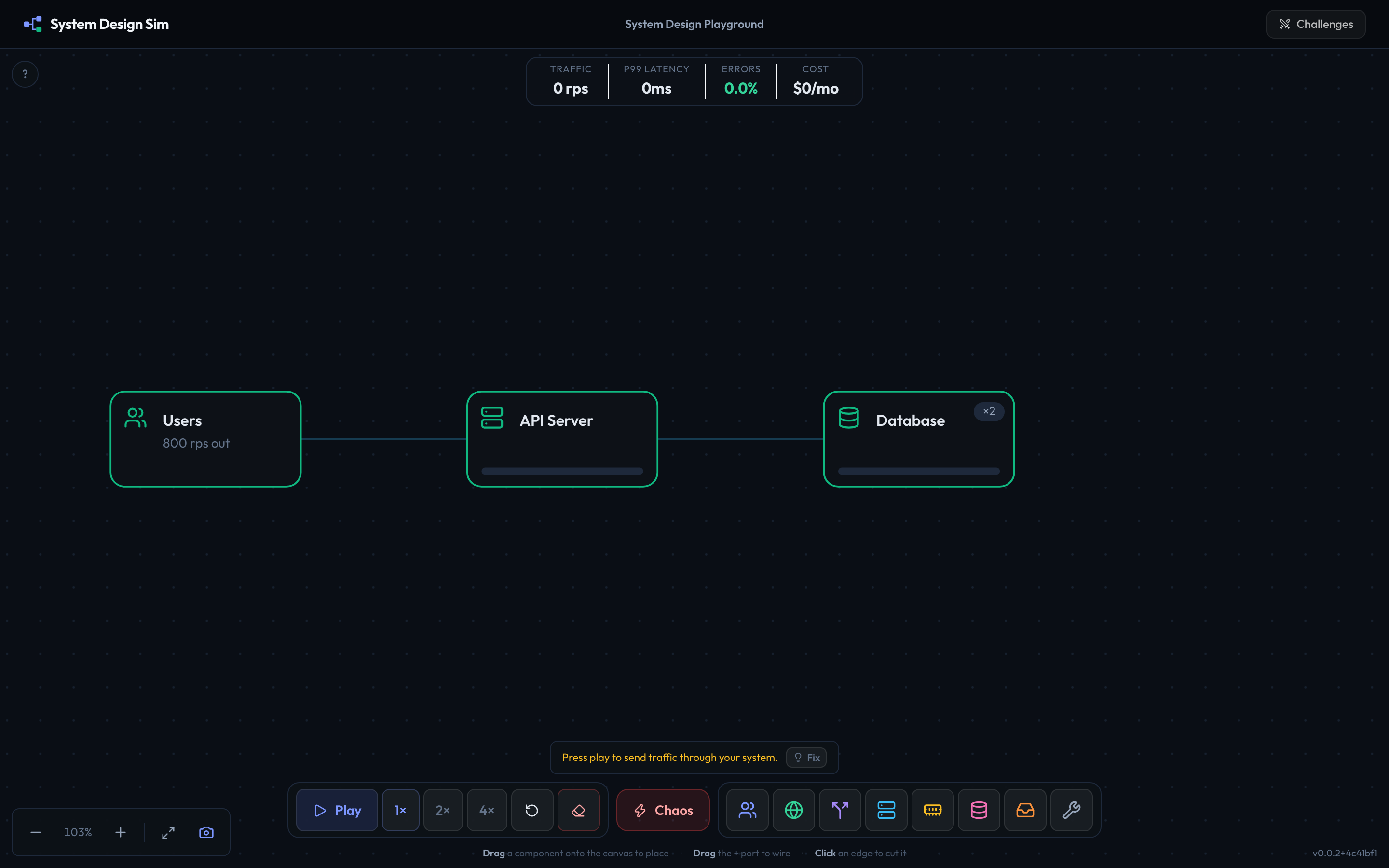The width and height of the screenshot is (1389, 868).
Task: Open the help question mark button
Action: point(25,74)
